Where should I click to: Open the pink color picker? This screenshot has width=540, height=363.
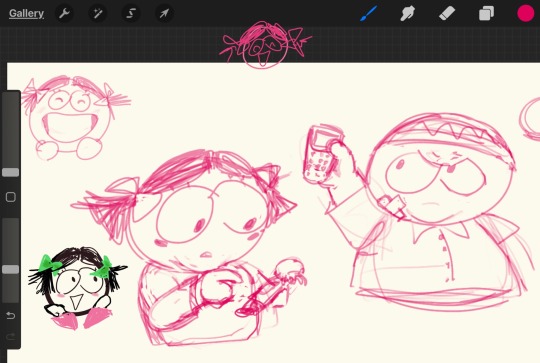point(526,13)
